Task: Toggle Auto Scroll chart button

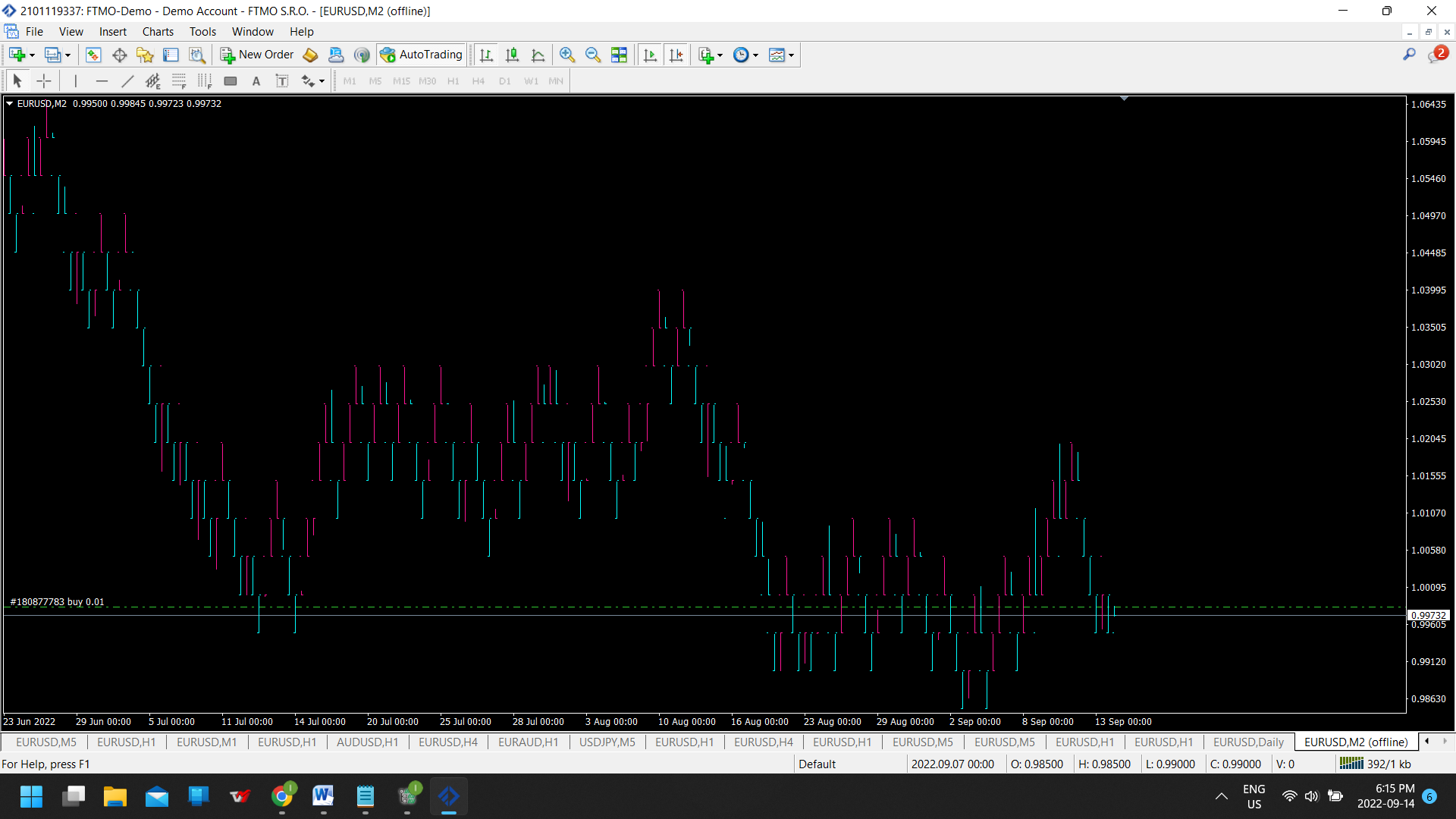Action: pyautogui.click(x=650, y=55)
